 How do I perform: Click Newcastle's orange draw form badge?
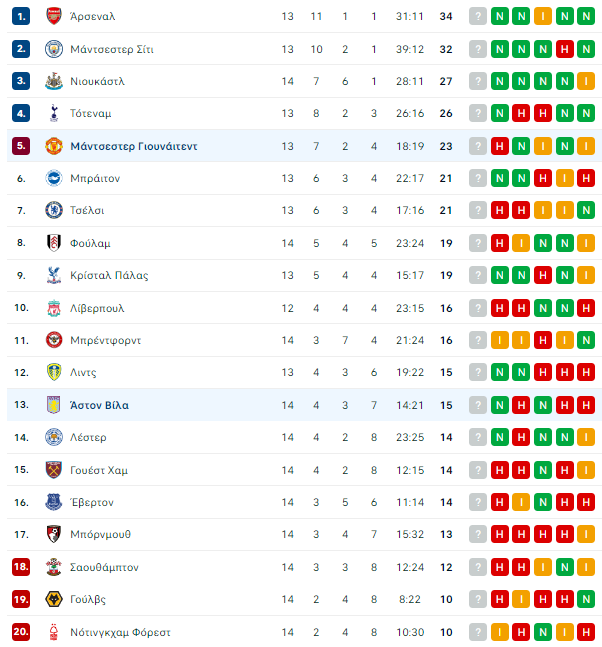point(586,81)
